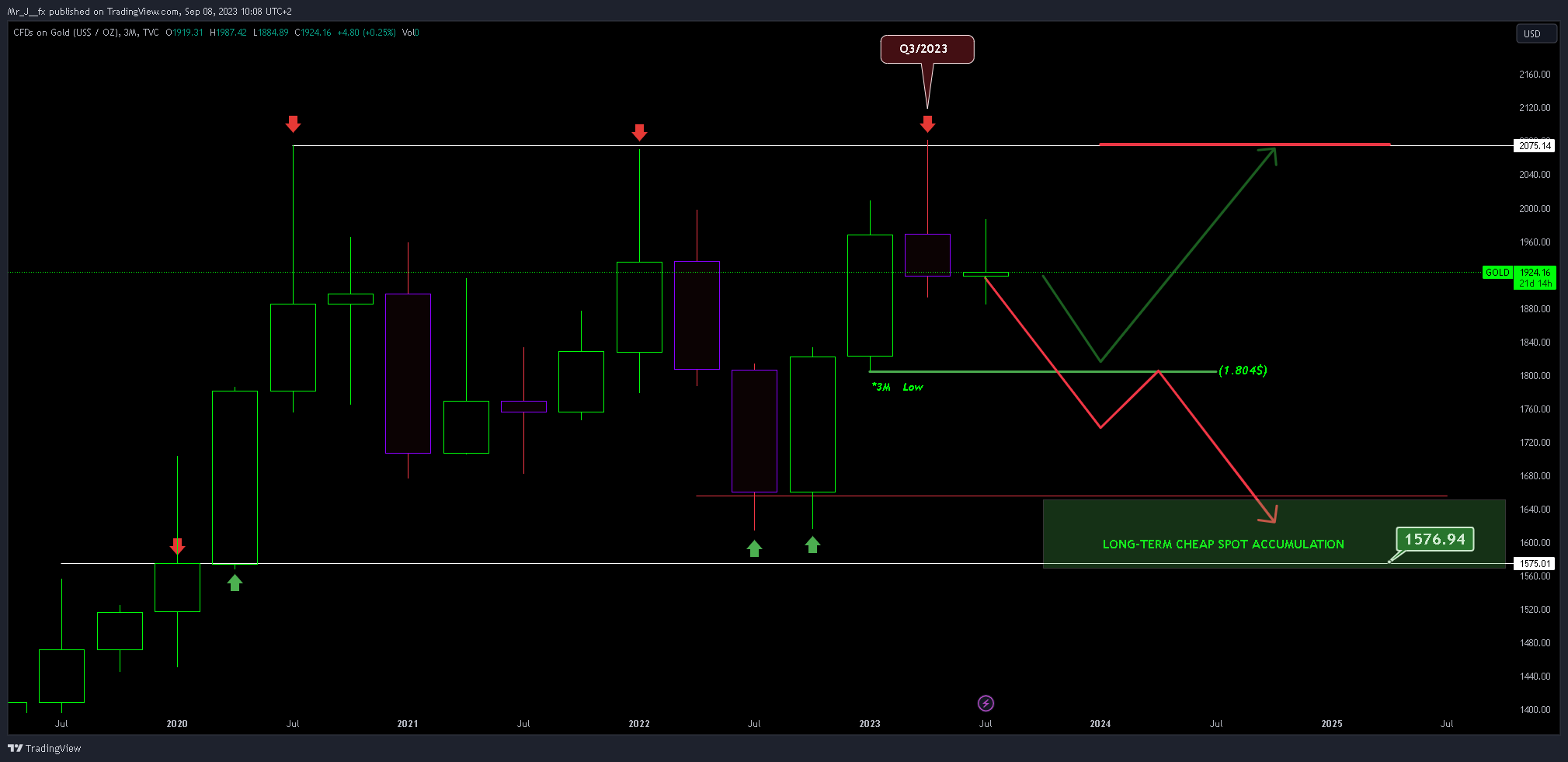Image resolution: width=1568 pixels, height=762 pixels.
Task: Click the 1640.00 price axis label
Action: [1535, 510]
